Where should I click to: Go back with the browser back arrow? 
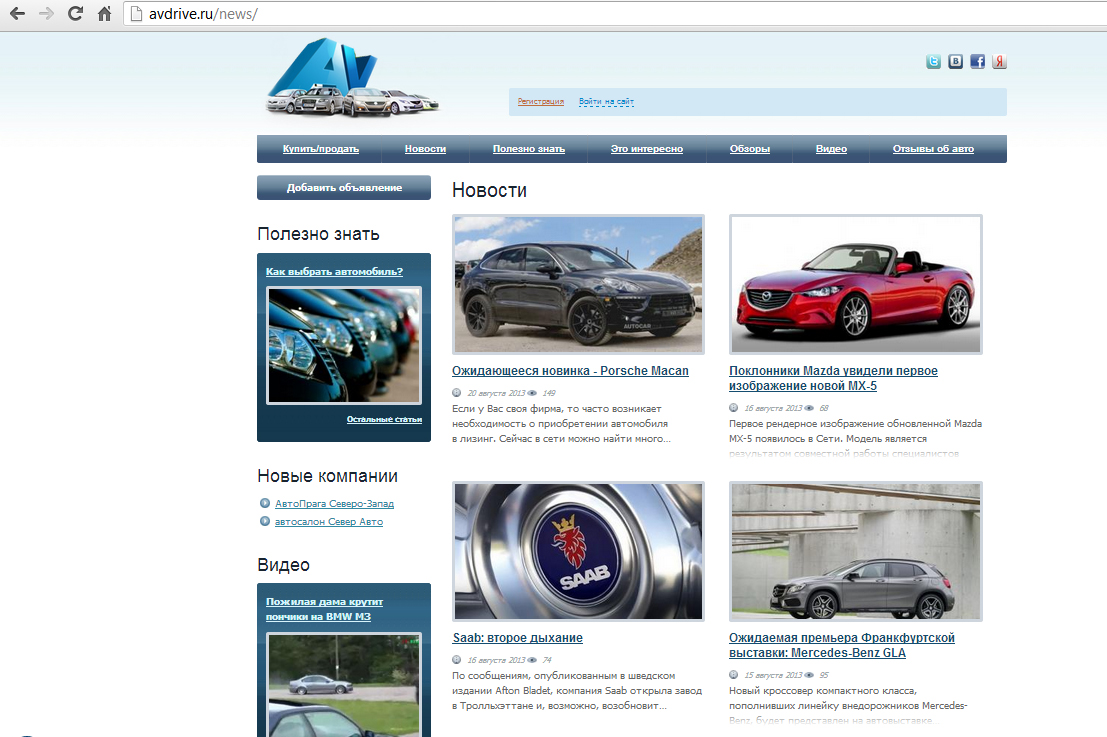coord(18,13)
